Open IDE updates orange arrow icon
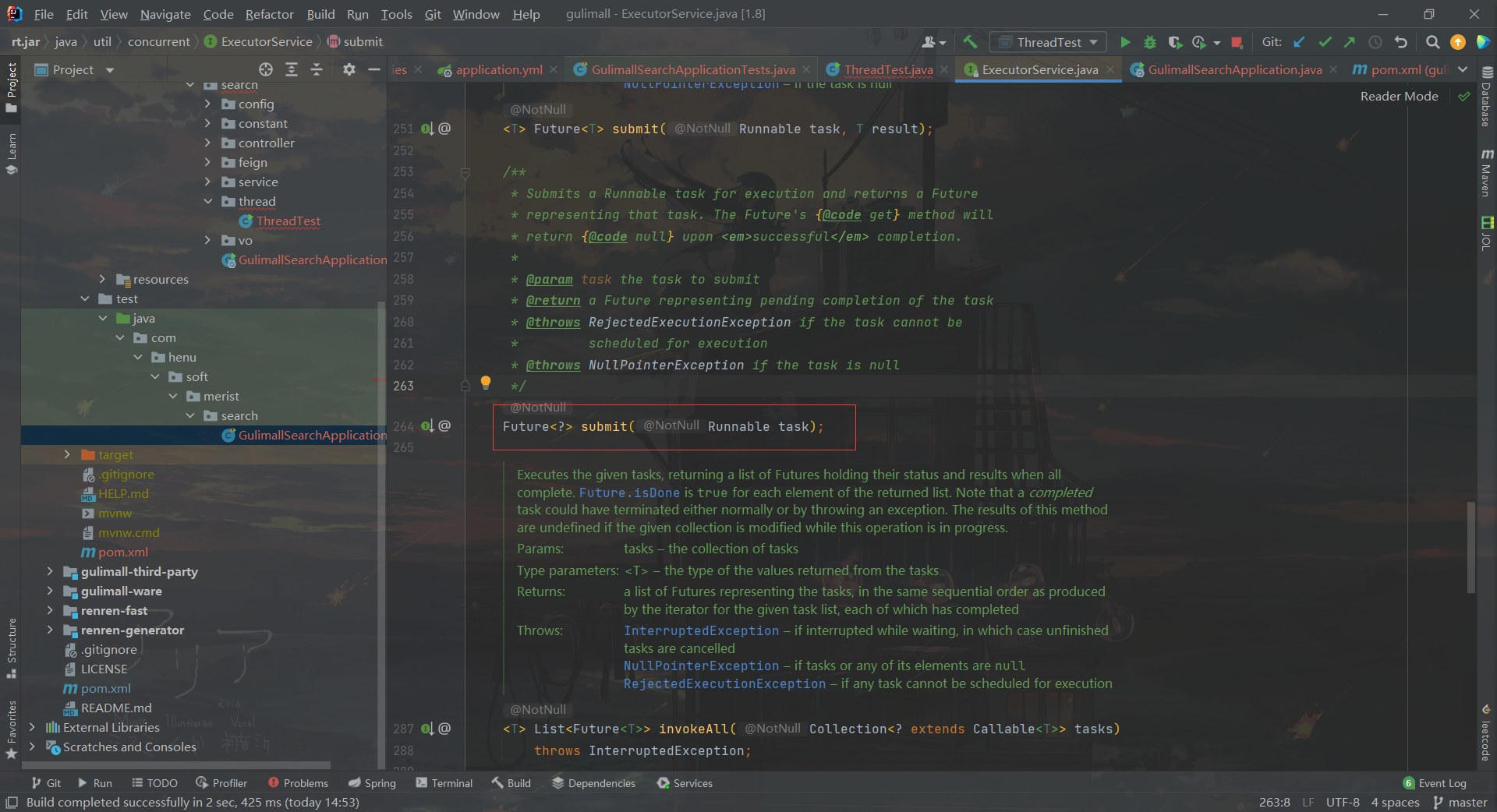Viewport: 1497px width, 812px height. coord(1457,42)
